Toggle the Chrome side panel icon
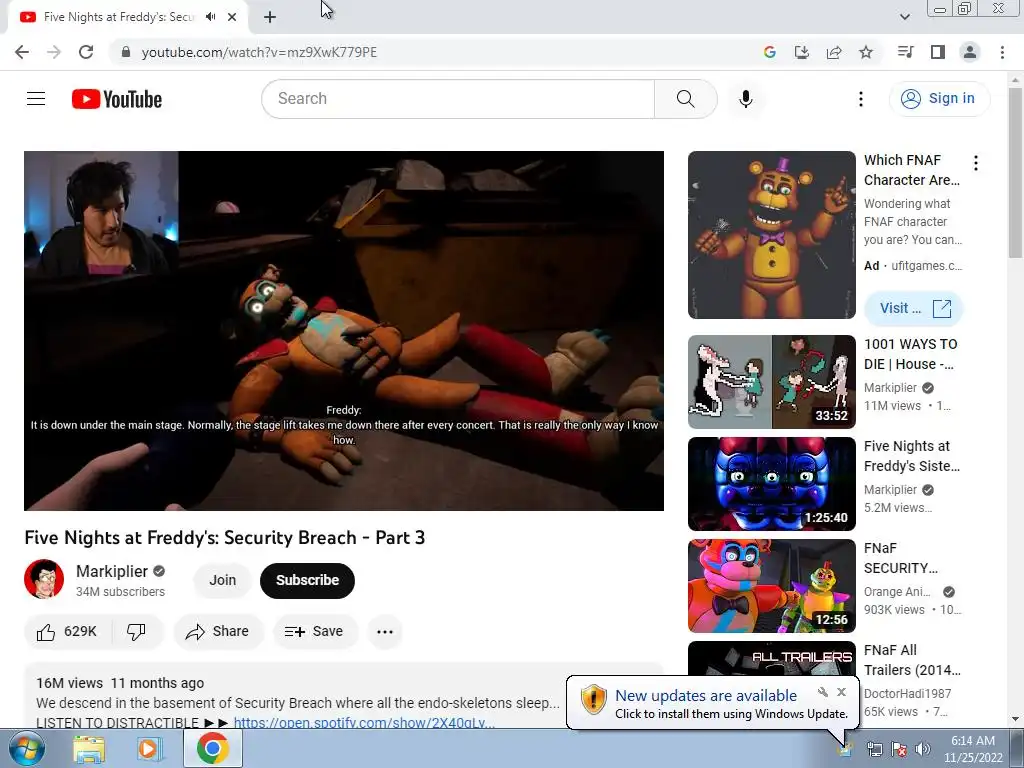Screen dimensions: 1024x768 938,52
